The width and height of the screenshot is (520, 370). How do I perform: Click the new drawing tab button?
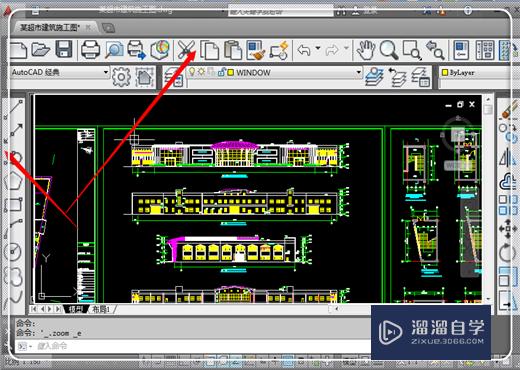coord(108,28)
